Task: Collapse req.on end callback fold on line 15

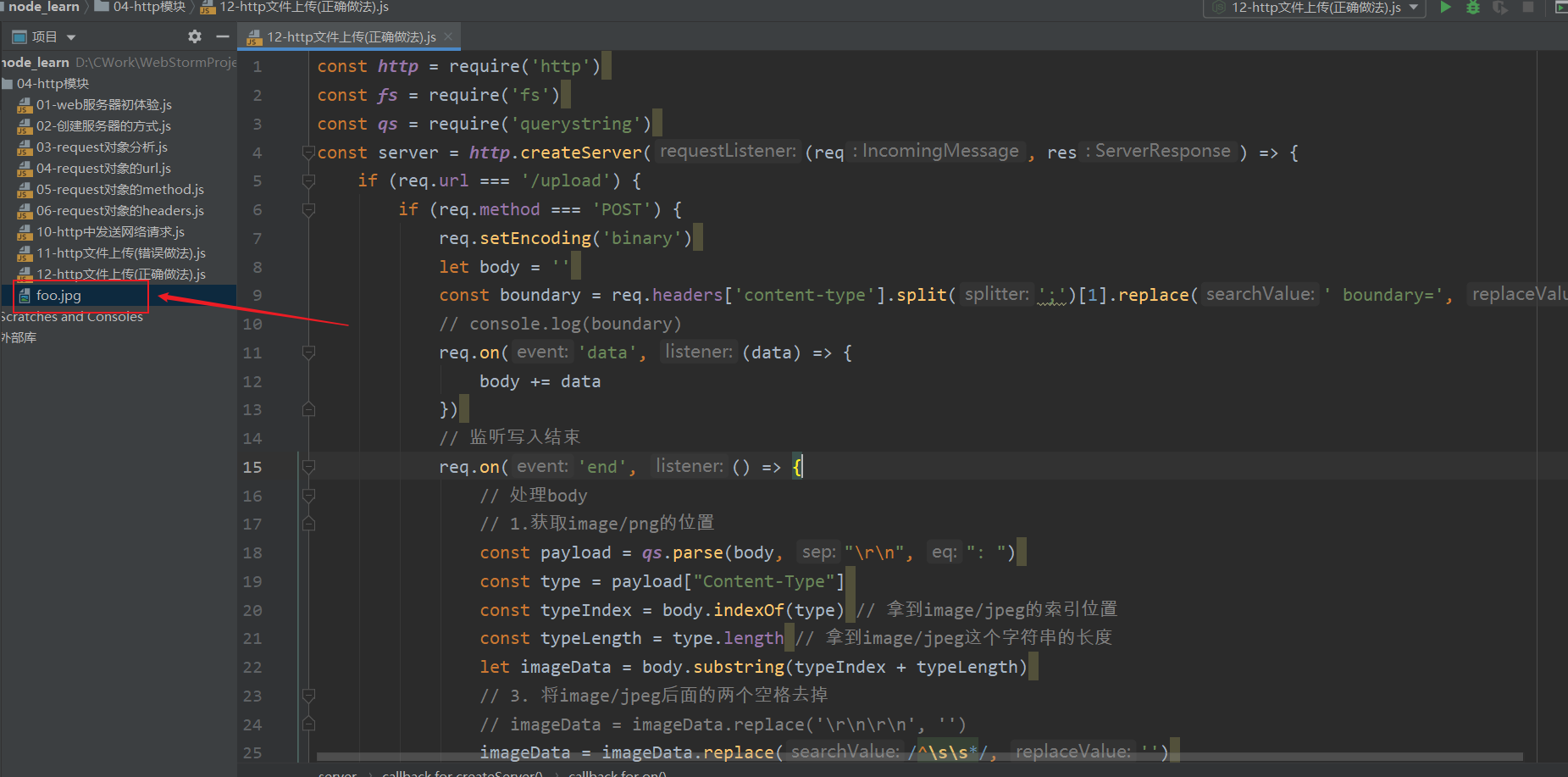Action: coord(308,467)
